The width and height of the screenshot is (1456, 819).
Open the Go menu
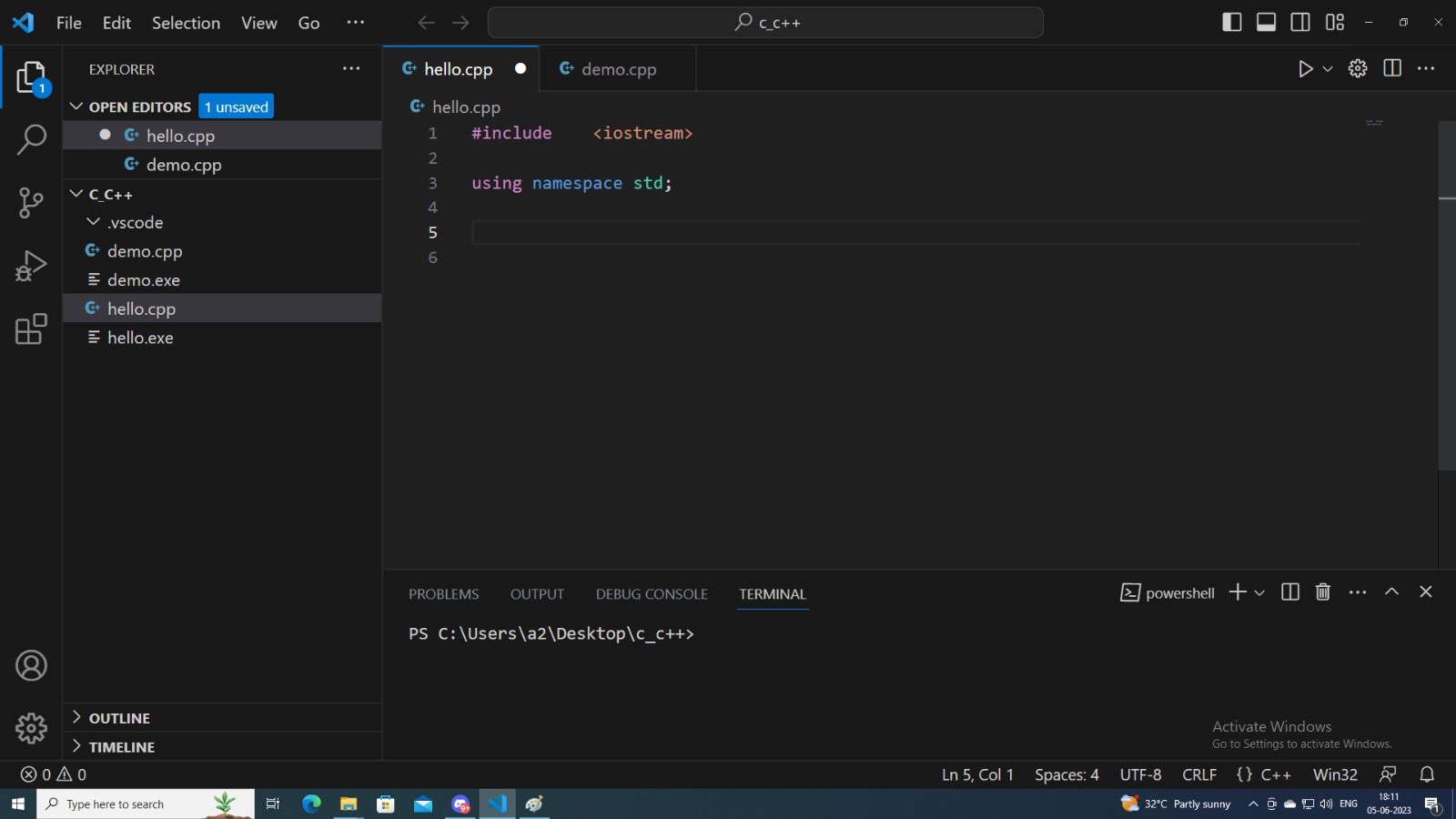tap(309, 23)
